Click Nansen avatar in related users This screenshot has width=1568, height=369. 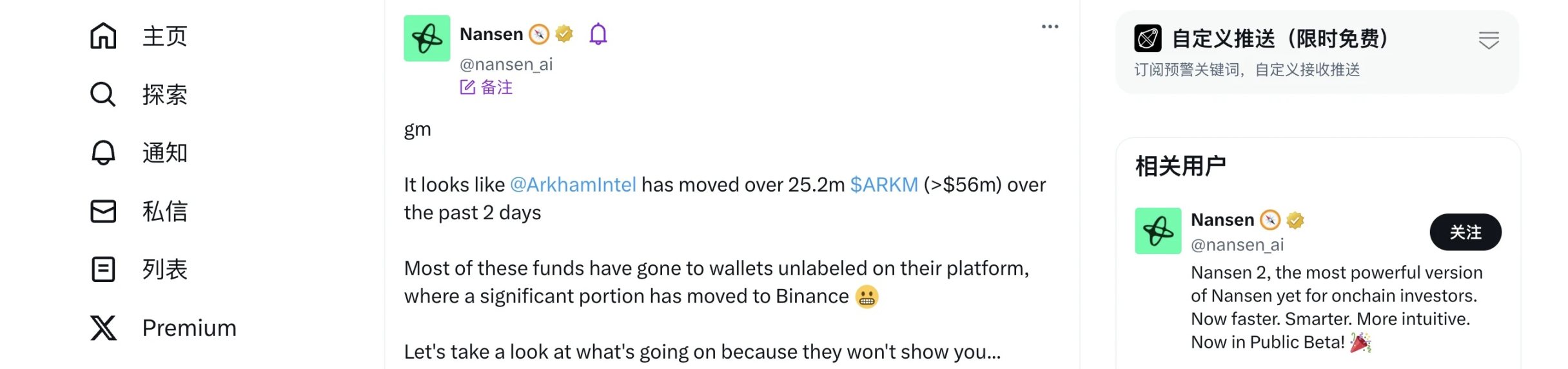pyautogui.click(x=1158, y=231)
